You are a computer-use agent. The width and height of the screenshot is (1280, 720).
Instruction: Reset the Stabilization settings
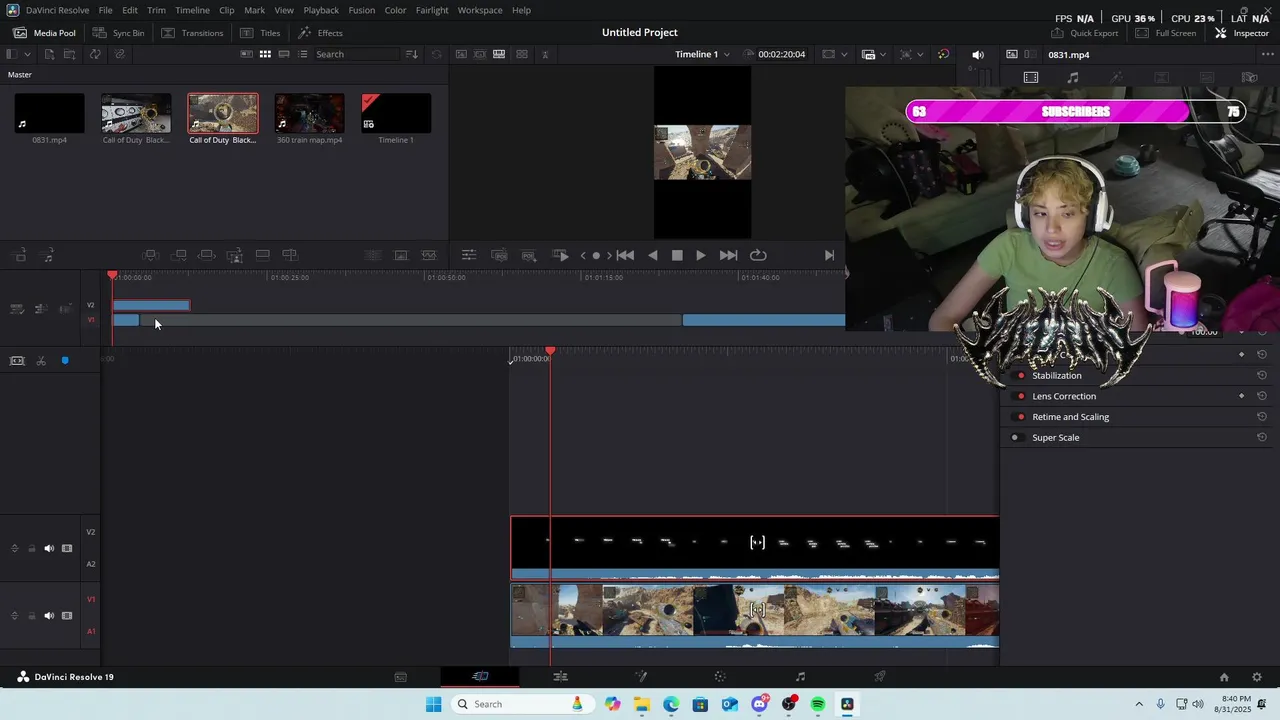point(1262,375)
